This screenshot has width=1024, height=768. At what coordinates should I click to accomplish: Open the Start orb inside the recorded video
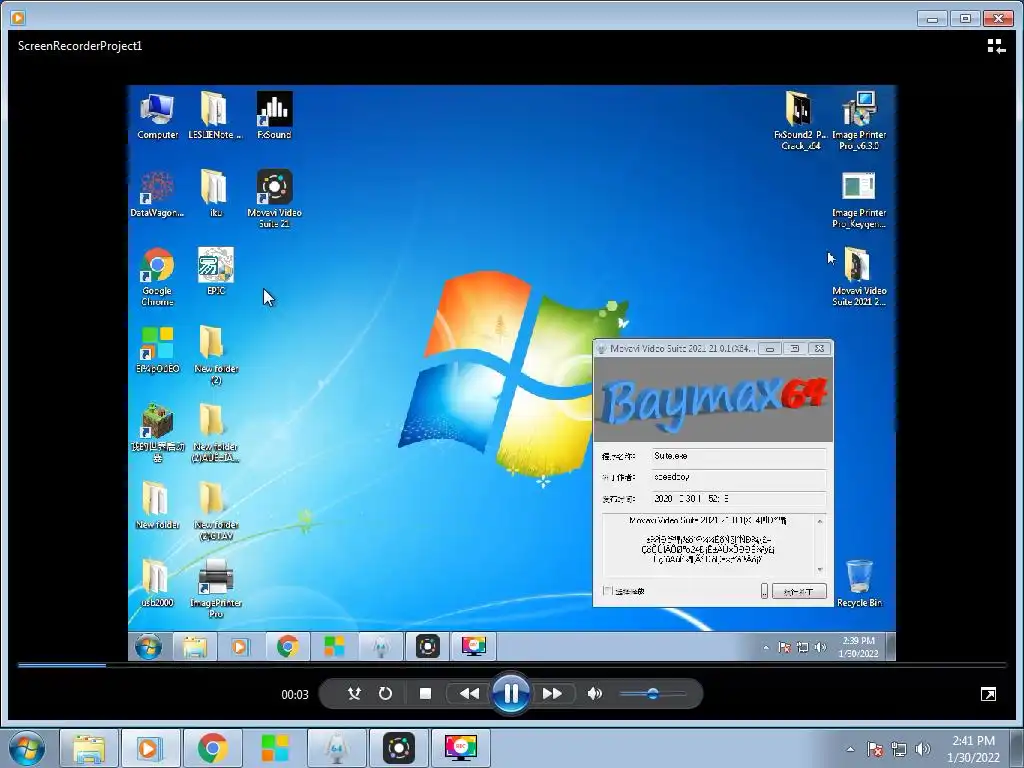148,647
